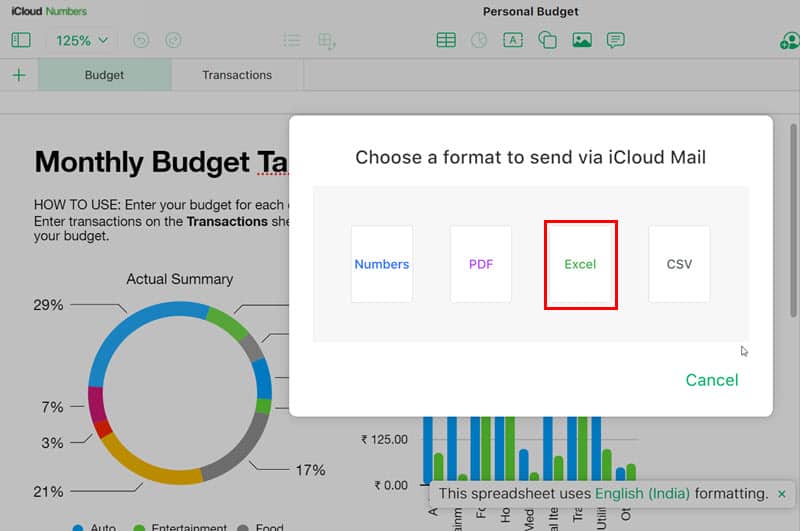
Task: Click the ₹ 125.00 axis value
Action: [x=385, y=440]
